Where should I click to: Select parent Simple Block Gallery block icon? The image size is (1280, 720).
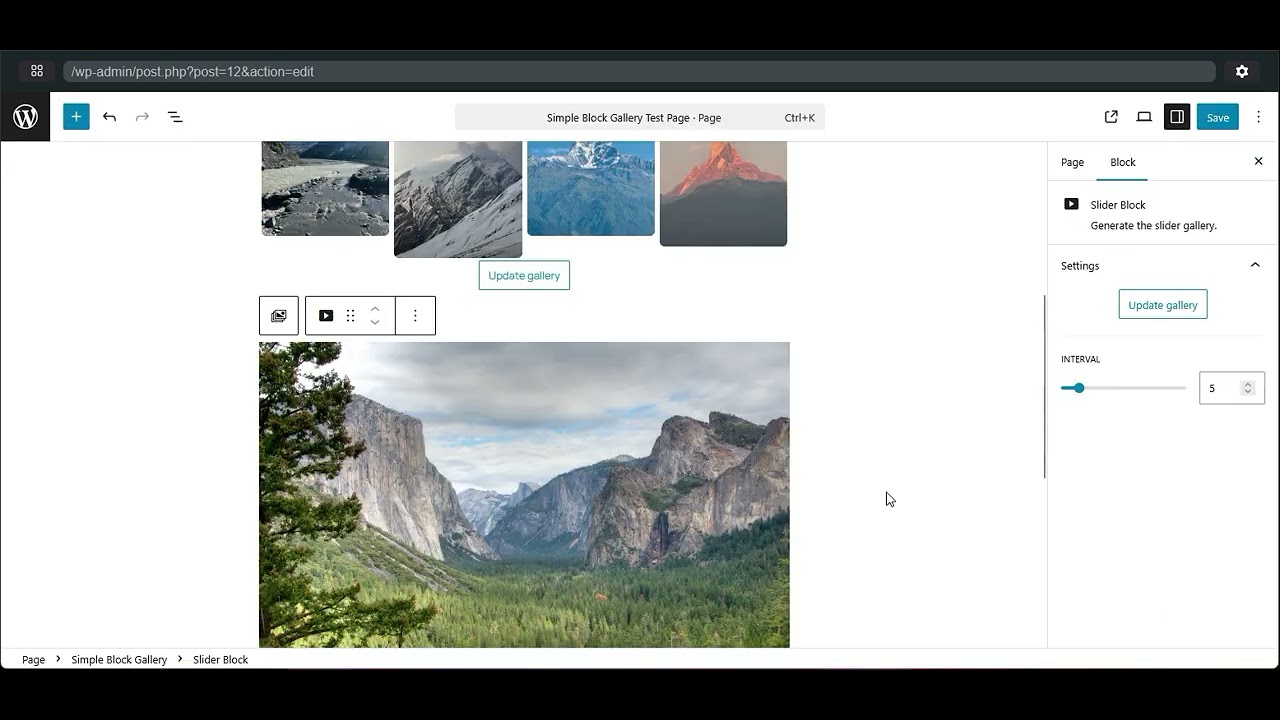click(279, 316)
